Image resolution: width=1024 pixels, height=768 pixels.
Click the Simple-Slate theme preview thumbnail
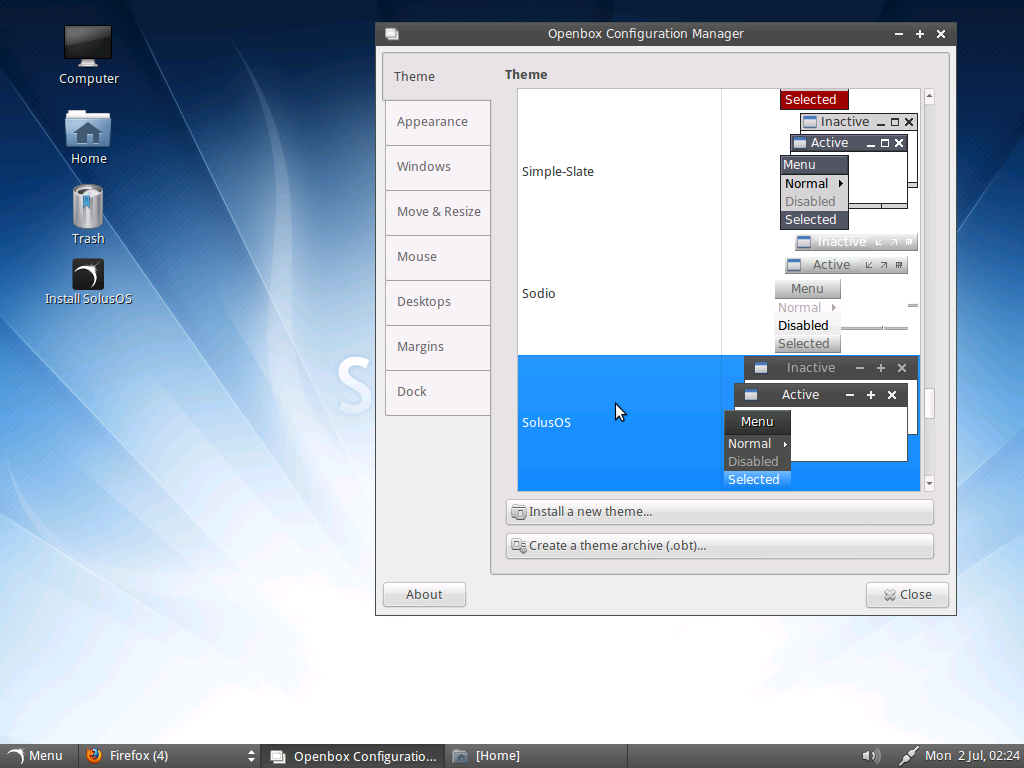pos(849,172)
